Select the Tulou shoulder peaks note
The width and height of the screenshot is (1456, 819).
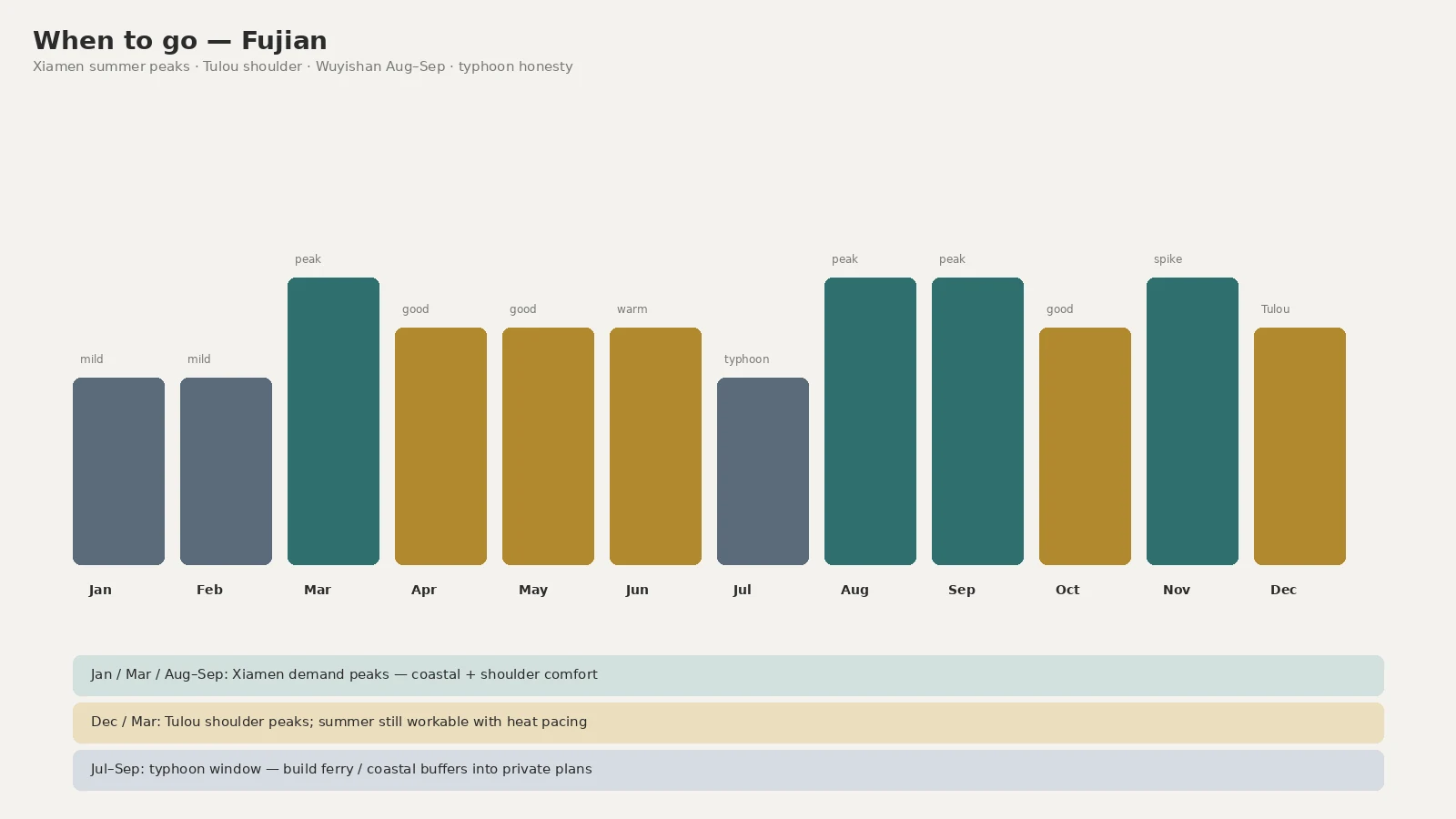pyautogui.click(x=728, y=723)
